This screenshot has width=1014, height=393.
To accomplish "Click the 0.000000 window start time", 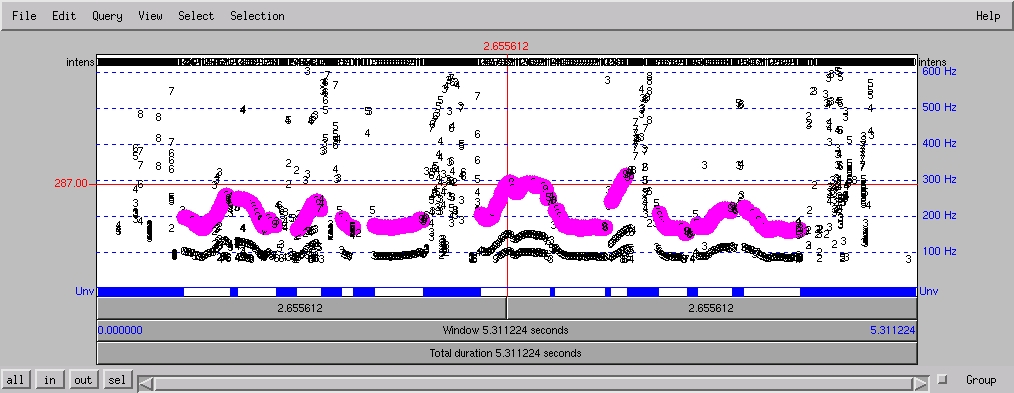I will 120,330.
